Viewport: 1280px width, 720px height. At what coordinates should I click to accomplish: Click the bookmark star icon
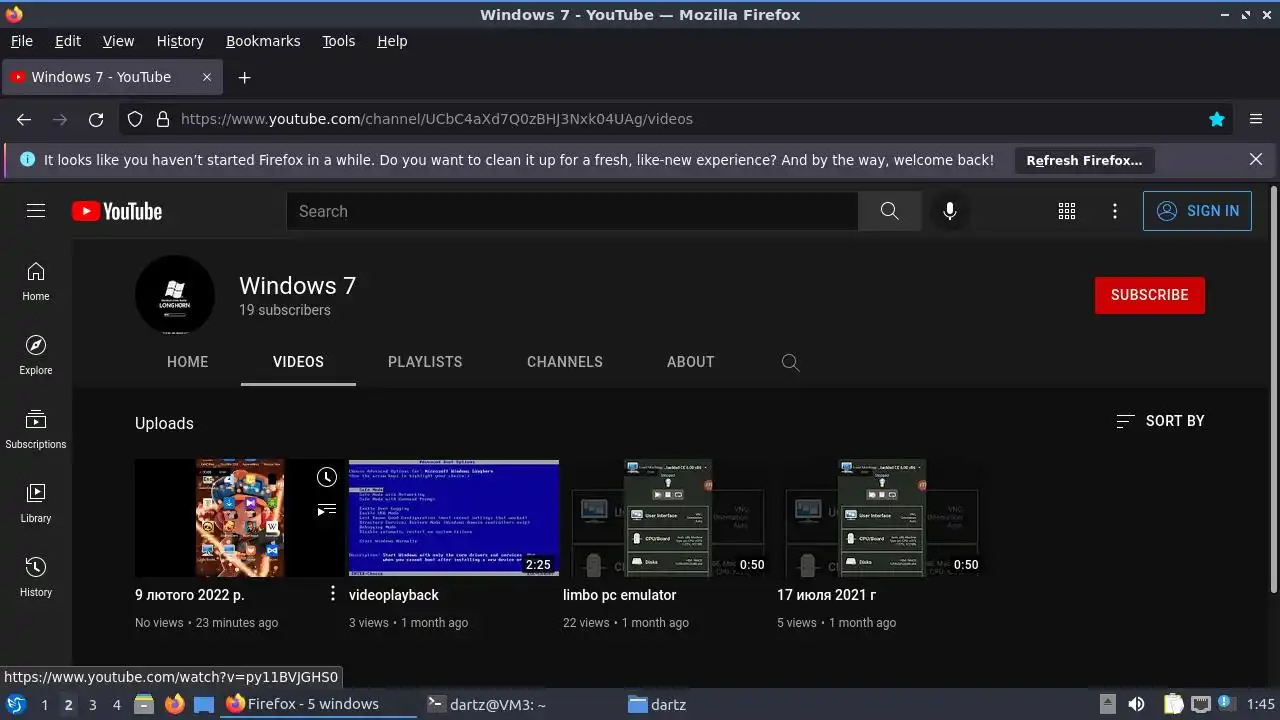(1217, 119)
